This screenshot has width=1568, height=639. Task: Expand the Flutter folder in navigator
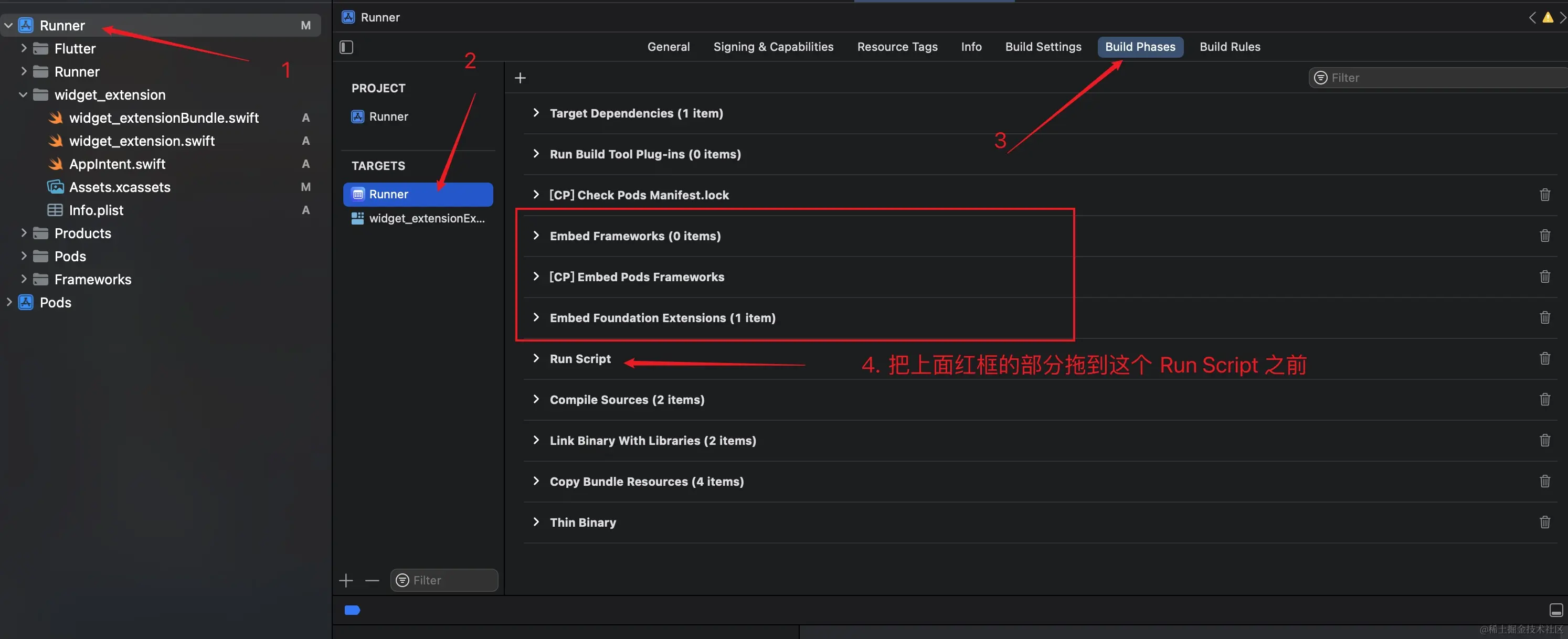[x=23, y=48]
